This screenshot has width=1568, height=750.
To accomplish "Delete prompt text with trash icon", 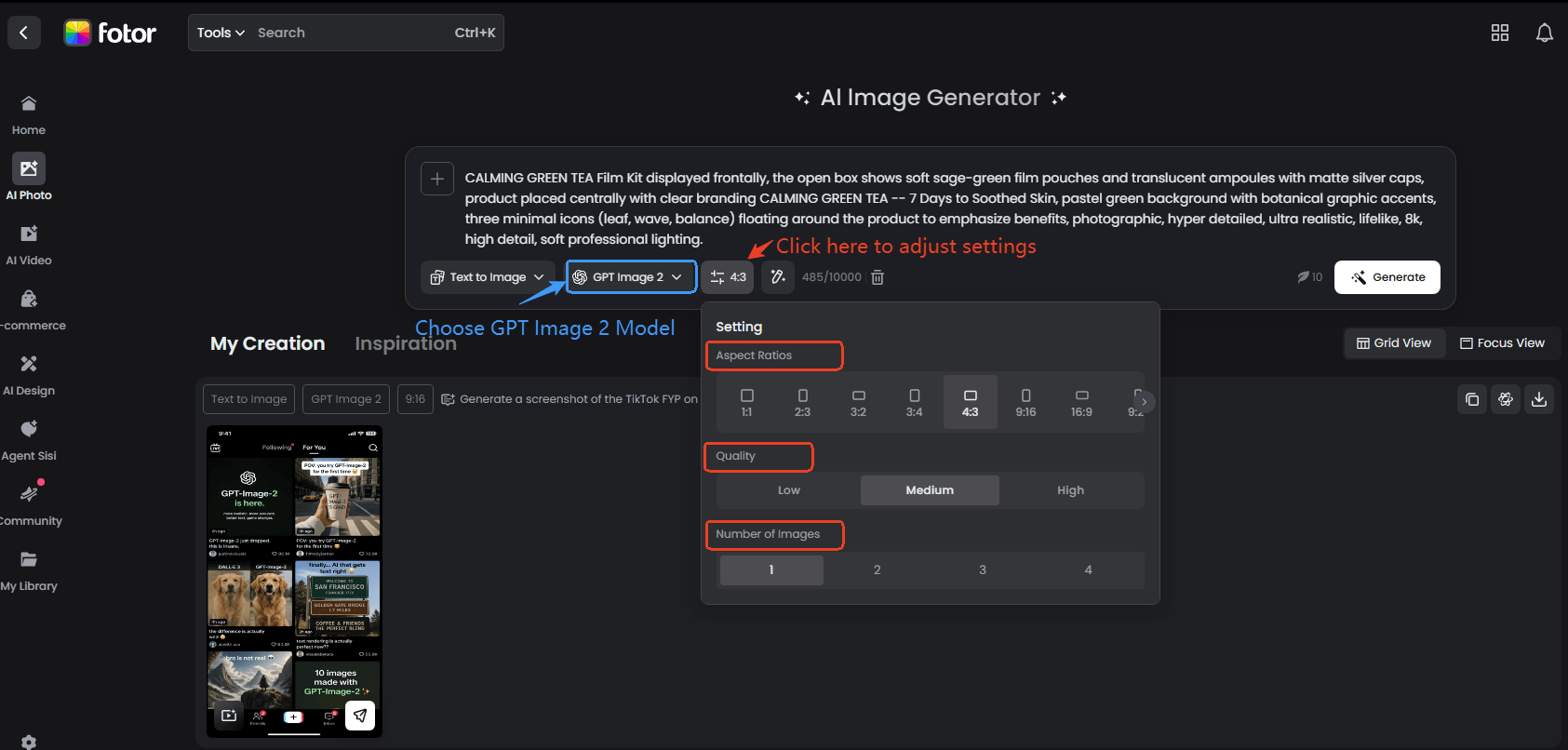I will click(x=877, y=277).
